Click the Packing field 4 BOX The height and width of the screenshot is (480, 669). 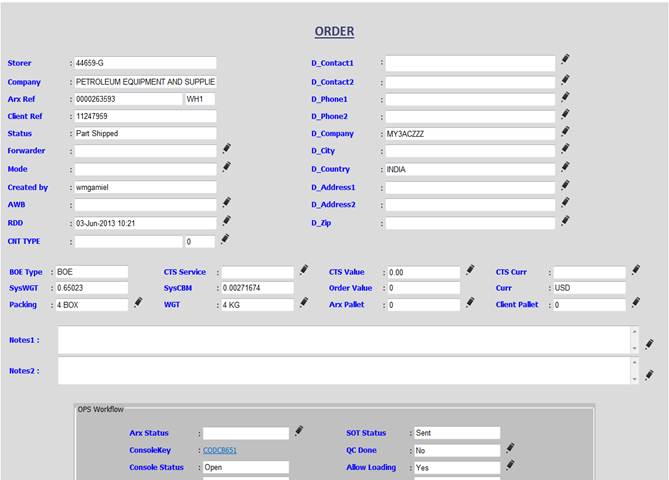92,305
